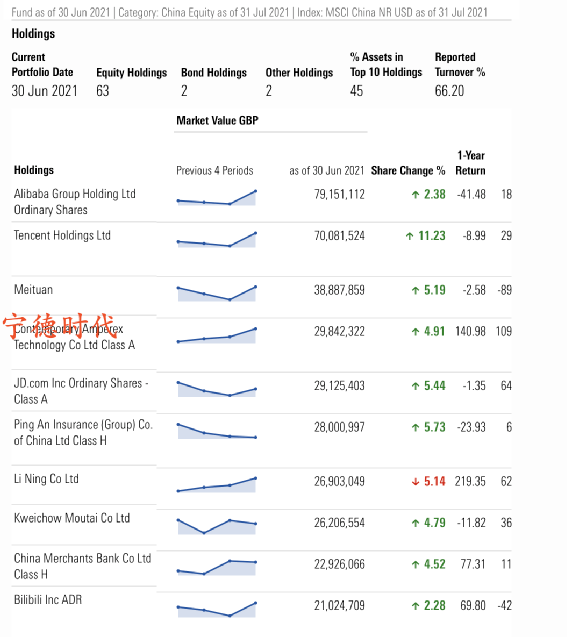Open the Bilibili Inc ADR holding
This screenshot has height=637, width=567.
48,600
